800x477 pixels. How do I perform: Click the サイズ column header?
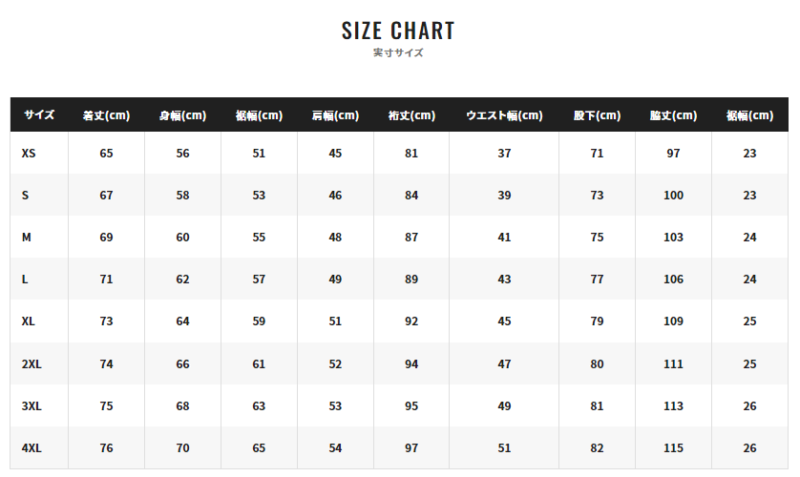click(x=39, y=115)
